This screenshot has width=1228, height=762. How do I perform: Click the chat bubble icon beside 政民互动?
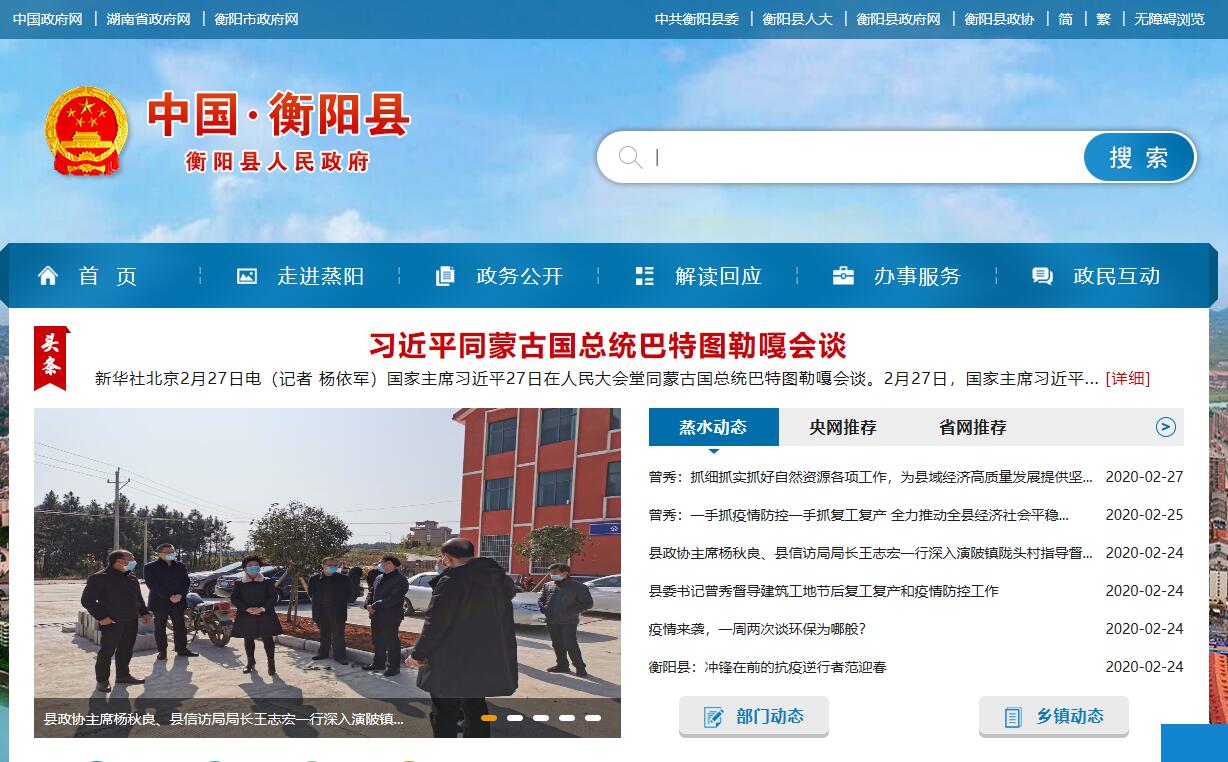click(1042, 276)
